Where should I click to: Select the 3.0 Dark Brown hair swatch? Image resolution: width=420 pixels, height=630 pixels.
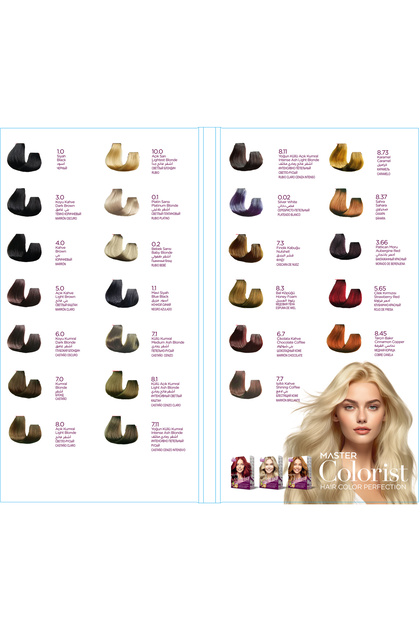pos(24,202)
